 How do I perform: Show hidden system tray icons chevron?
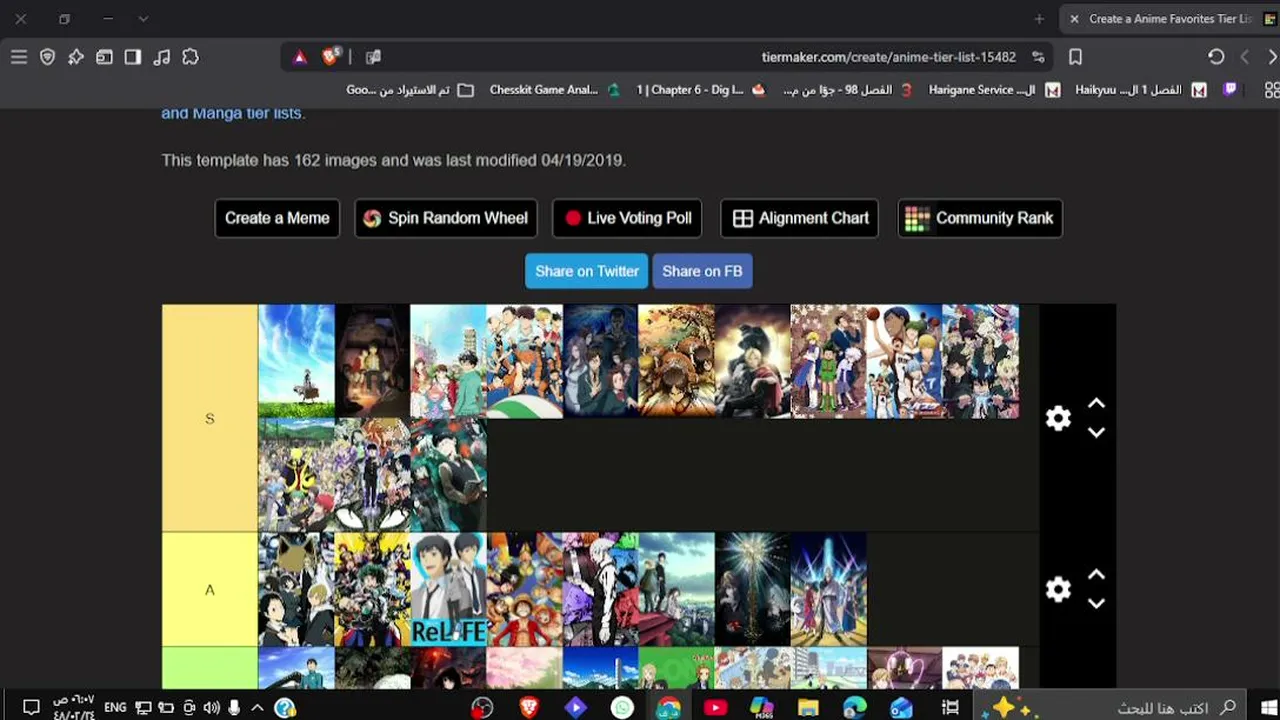[x=257, y=708]
